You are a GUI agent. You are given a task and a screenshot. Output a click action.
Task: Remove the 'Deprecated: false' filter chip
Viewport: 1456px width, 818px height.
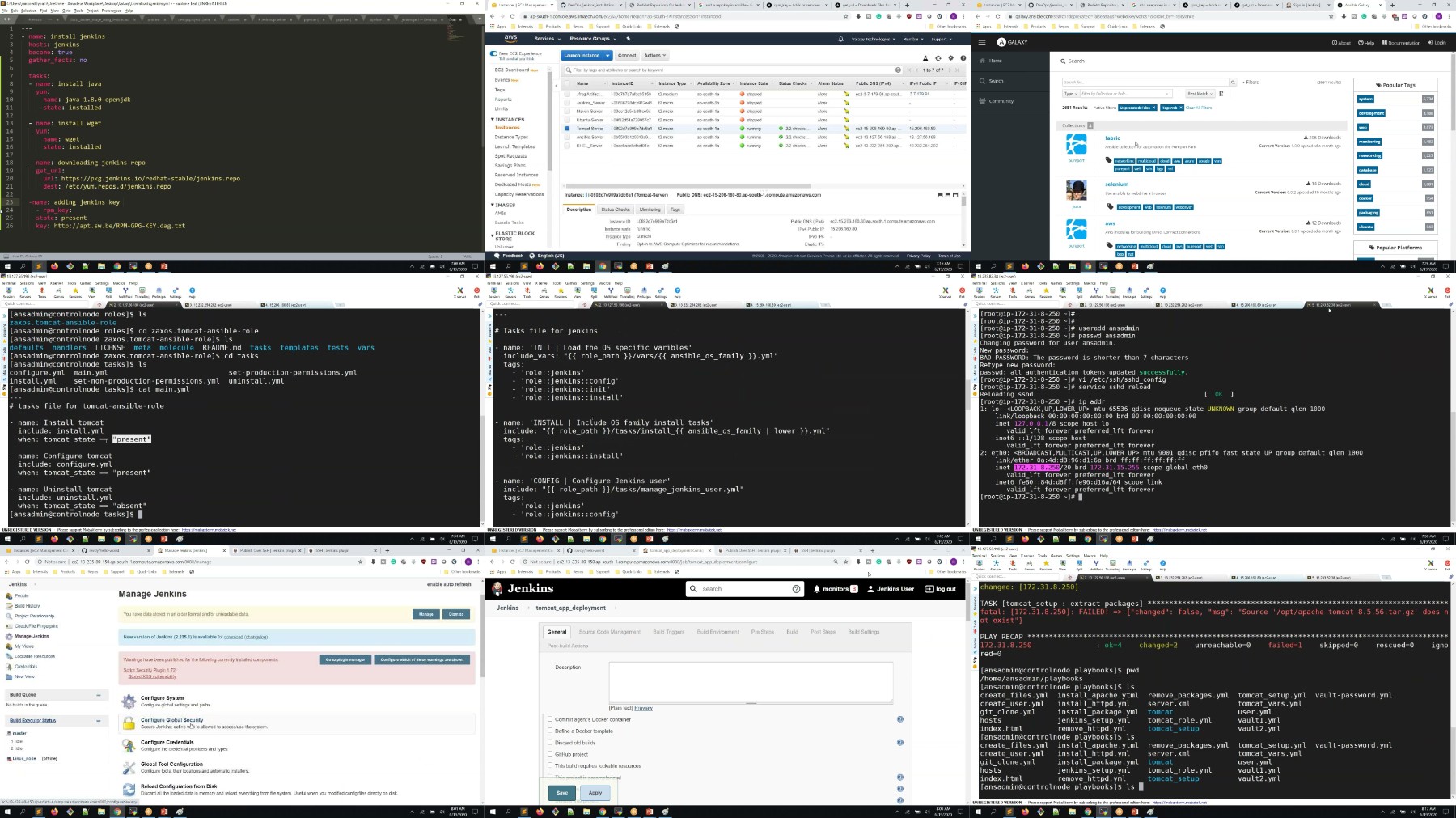(1155, 108)
